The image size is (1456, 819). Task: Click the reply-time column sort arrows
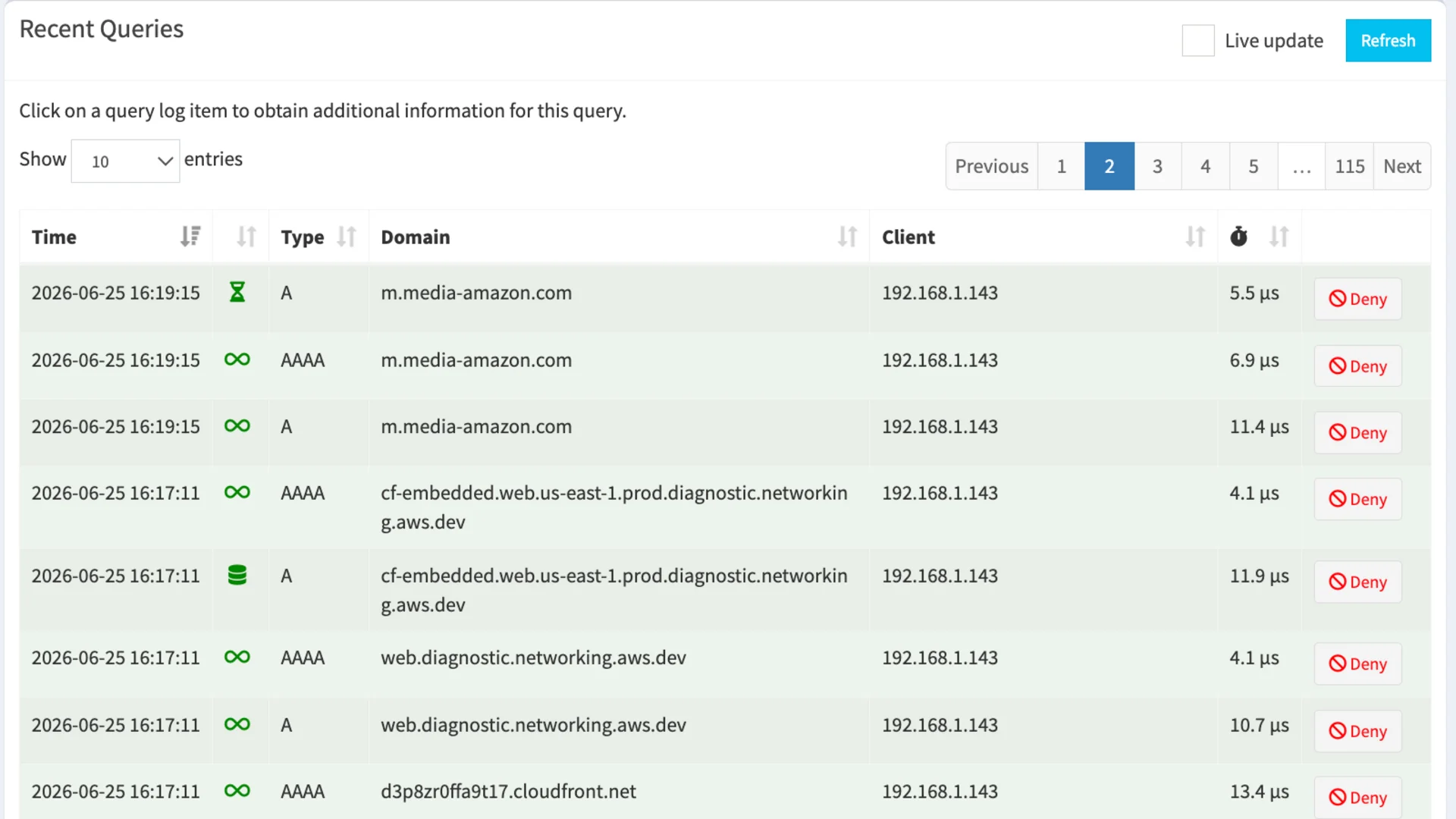tap(1279, 237)
